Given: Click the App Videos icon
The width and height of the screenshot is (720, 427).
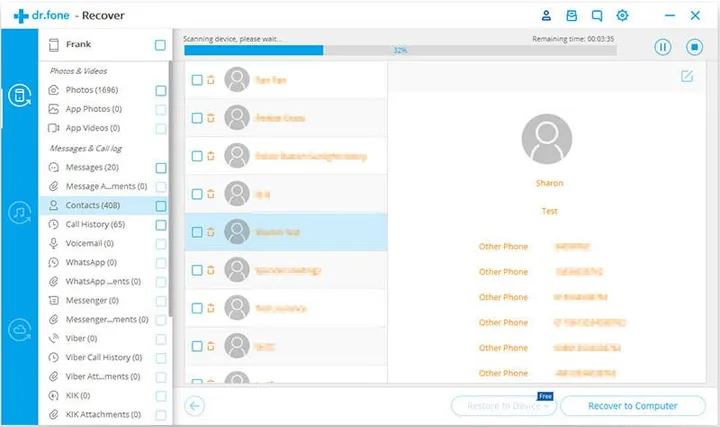Looking at the screenshot, I should point(54,128).
